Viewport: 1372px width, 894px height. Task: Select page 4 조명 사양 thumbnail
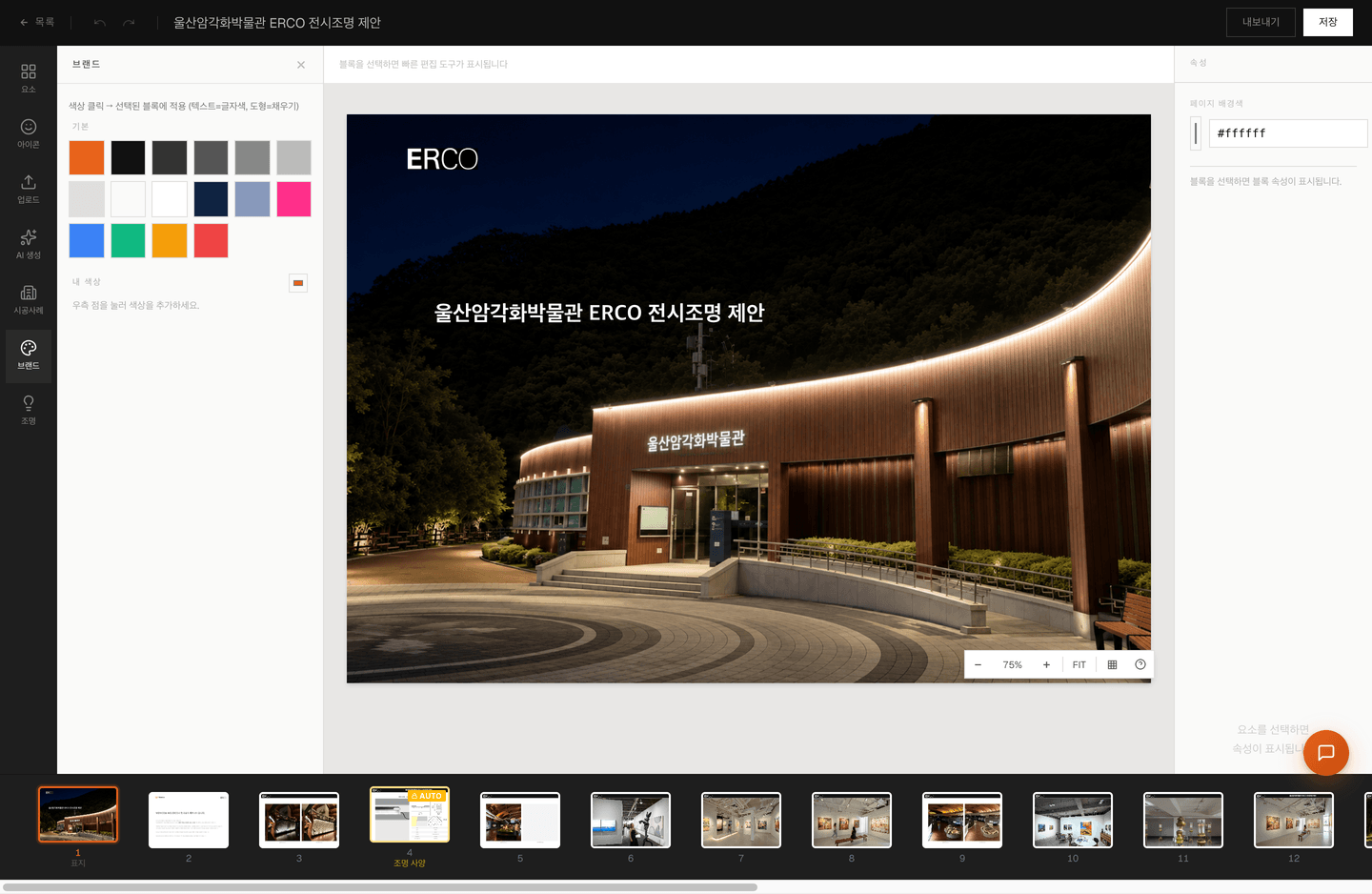(410, 815)
